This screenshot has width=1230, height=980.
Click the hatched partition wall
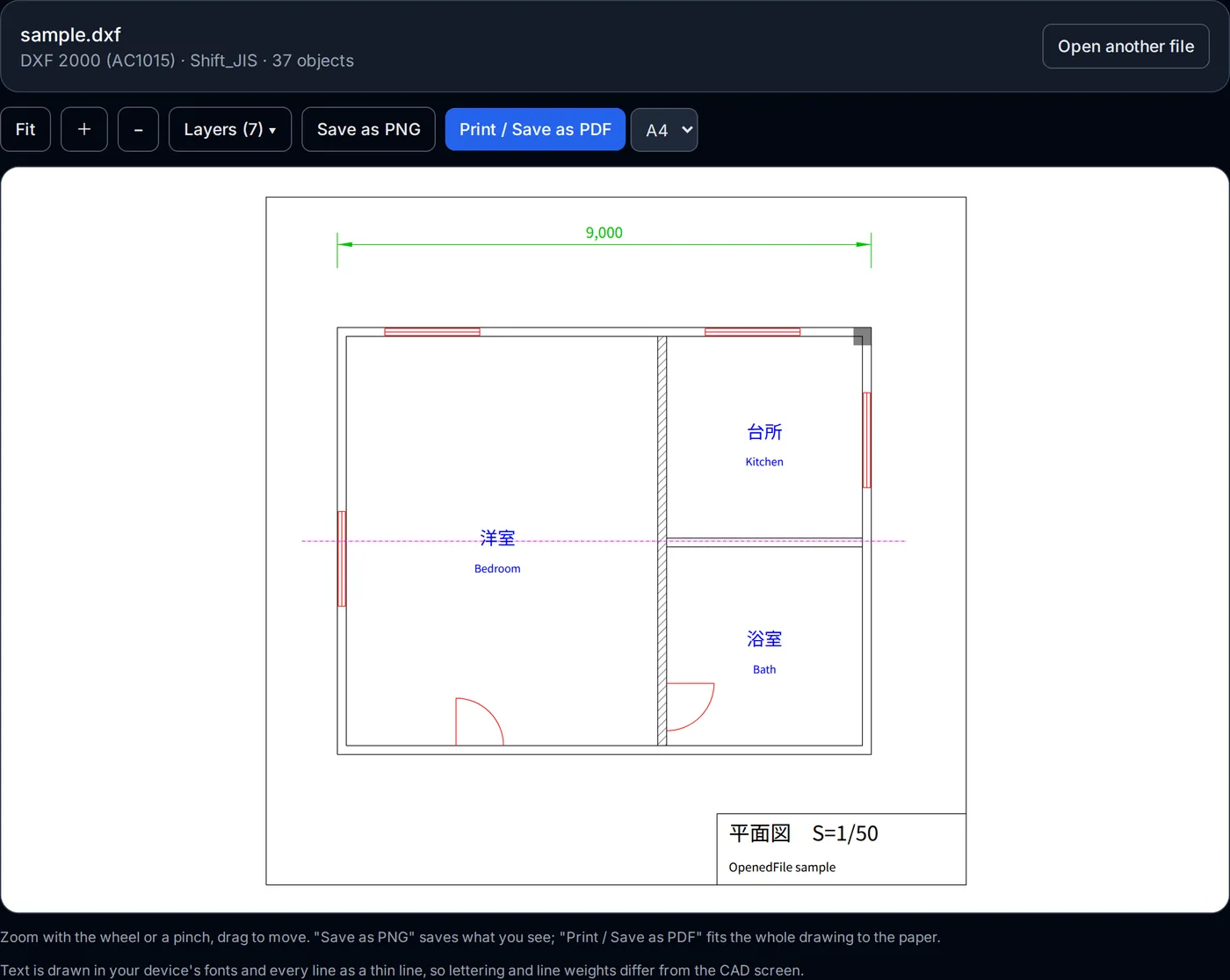tap(662, 541)
